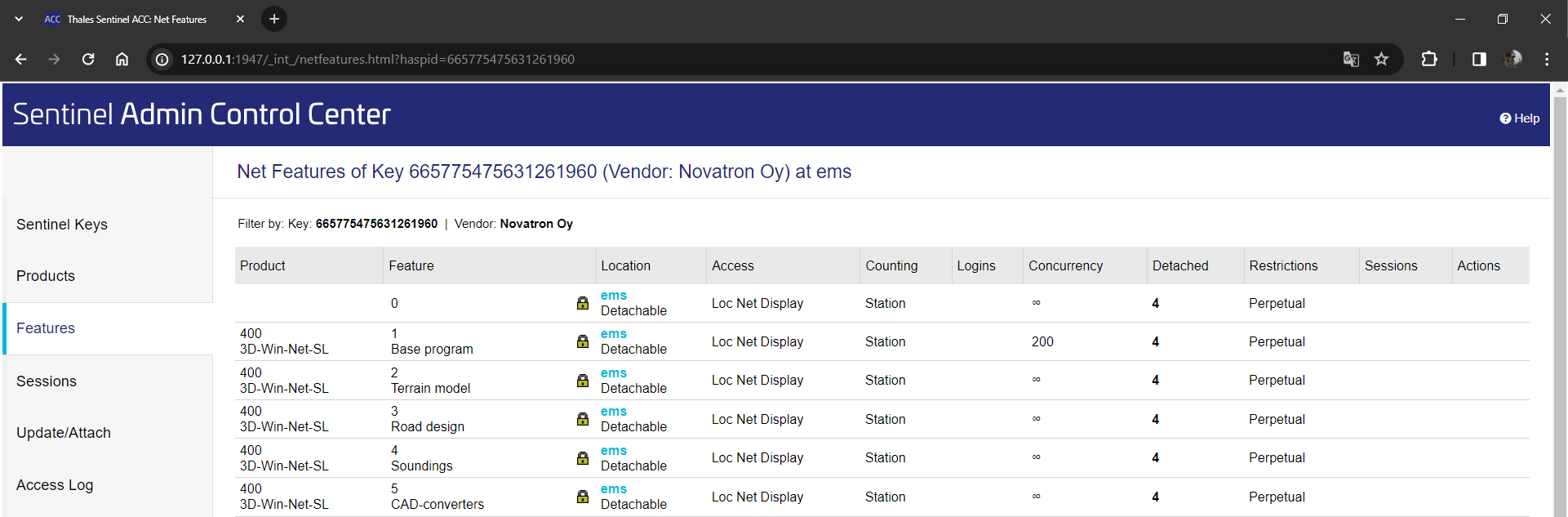Image resolution: width=1568 pixels, height=517 pixels.
Task: Go to browser home page
Action: click(x=122, y=59)
